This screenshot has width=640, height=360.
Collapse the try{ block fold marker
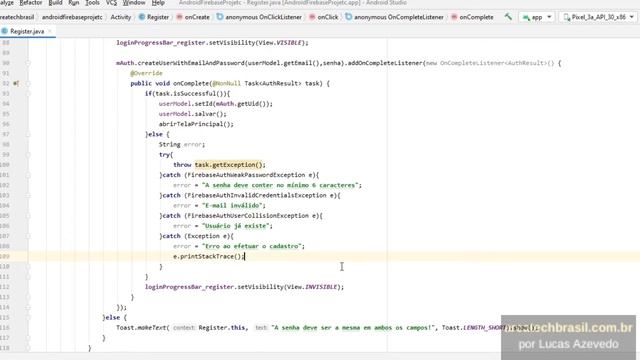click(x=28, y=155)
